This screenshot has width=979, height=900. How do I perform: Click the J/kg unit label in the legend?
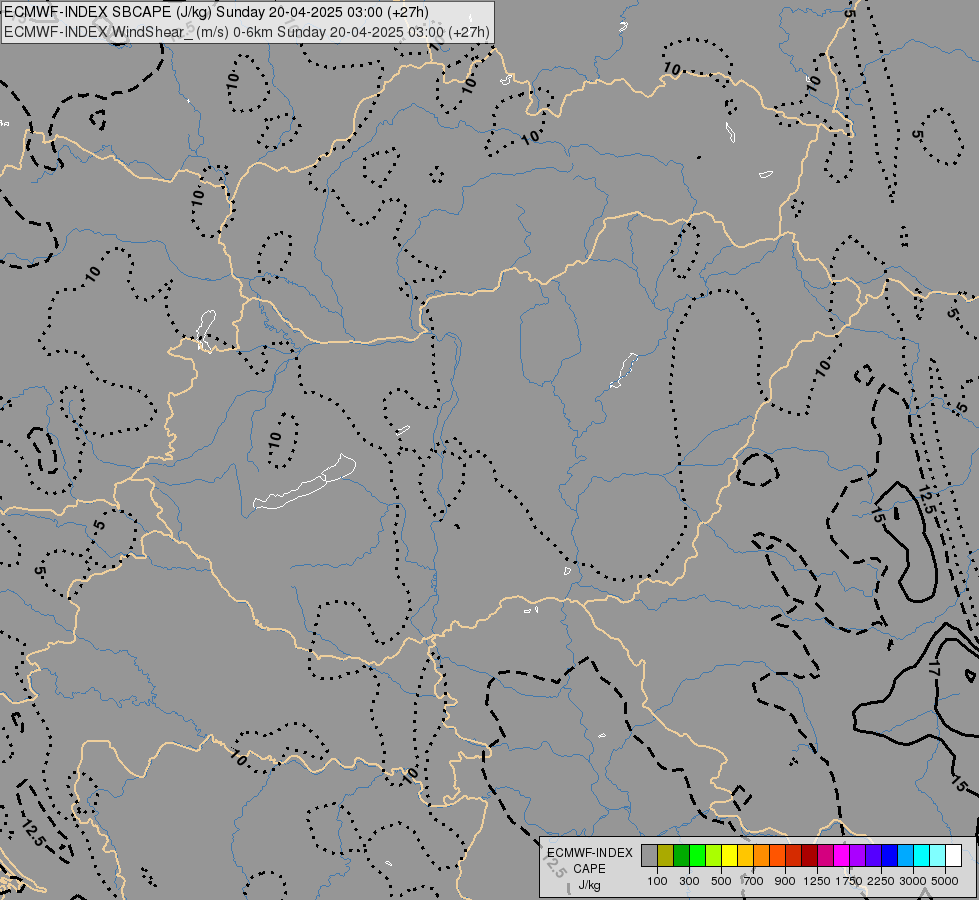589,885
